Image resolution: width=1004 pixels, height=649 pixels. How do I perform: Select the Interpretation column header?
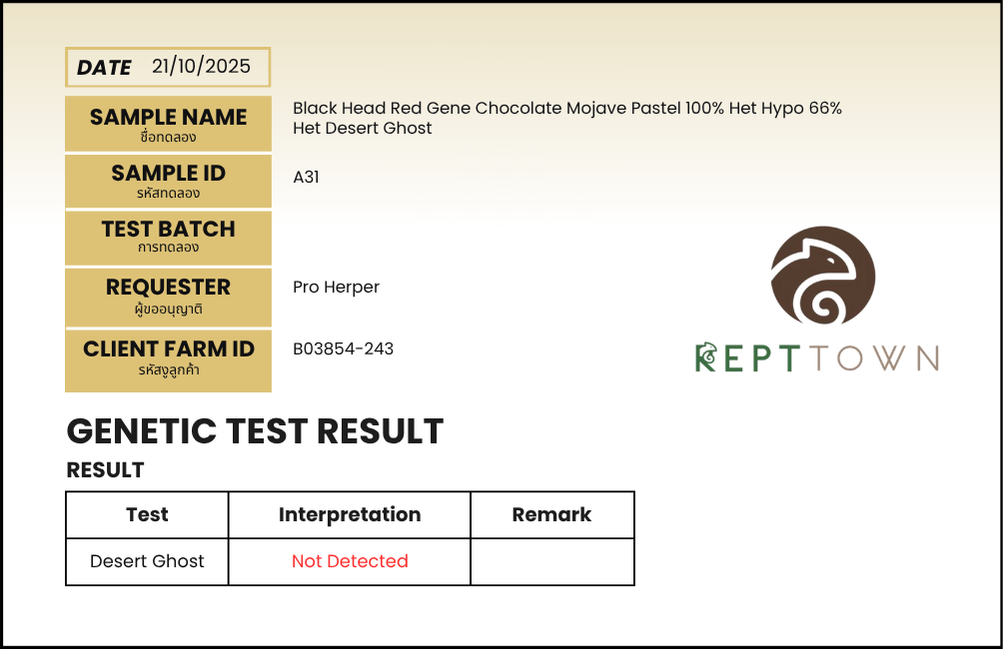click(x=349, y=515)
